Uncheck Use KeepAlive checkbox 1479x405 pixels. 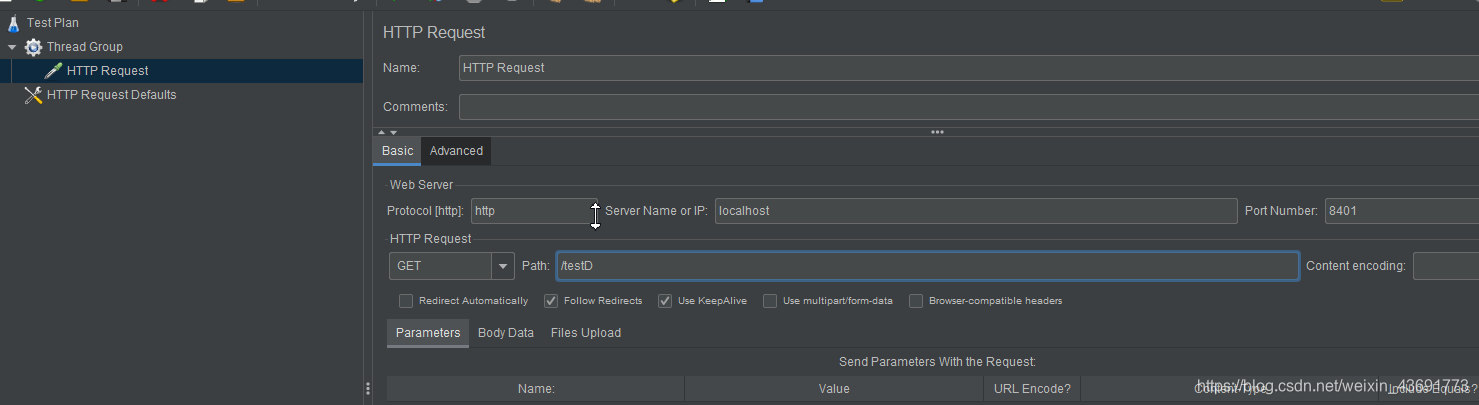665,301
